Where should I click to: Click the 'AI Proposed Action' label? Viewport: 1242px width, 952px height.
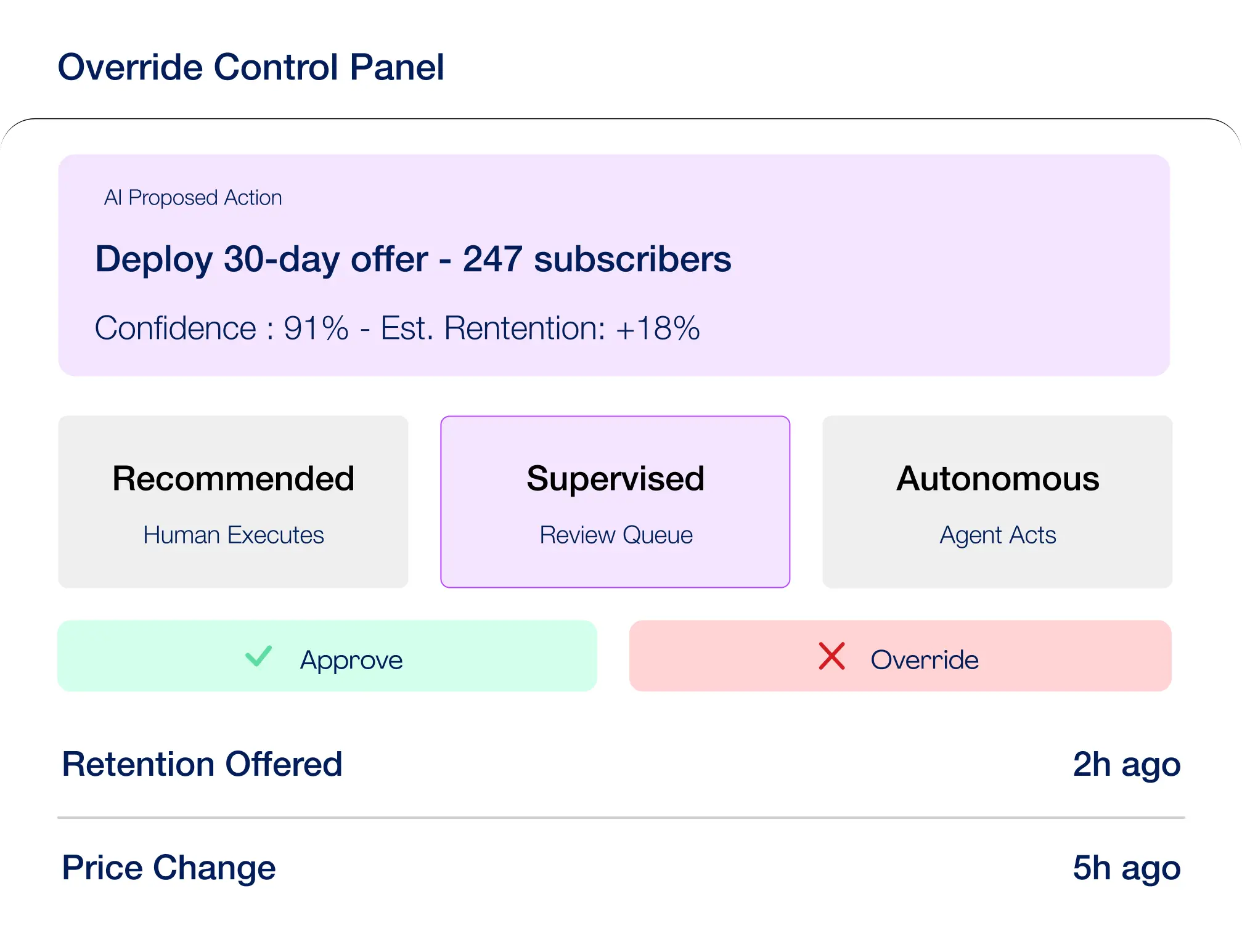(192, 197)
